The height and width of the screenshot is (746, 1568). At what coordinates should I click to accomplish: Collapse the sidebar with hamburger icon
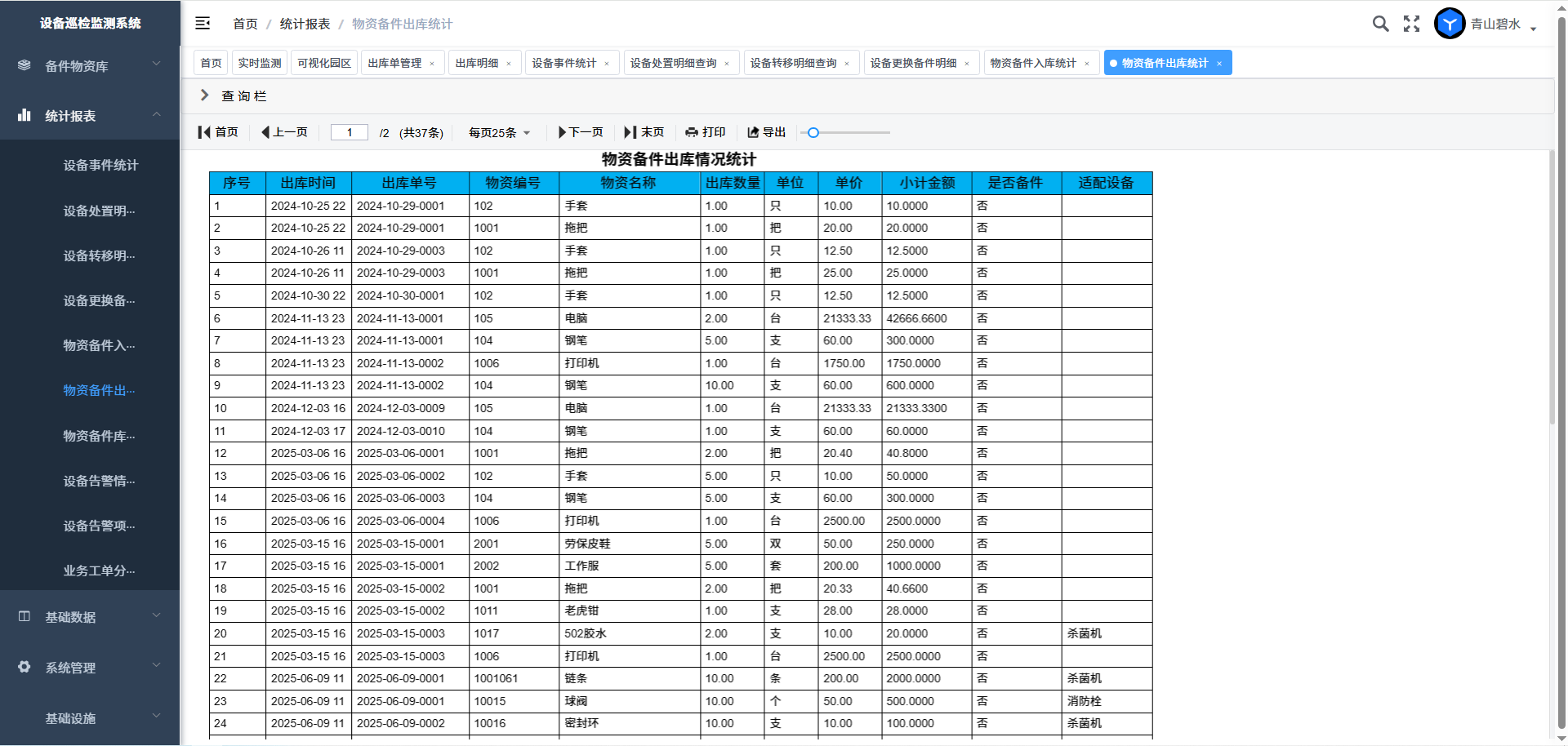coord(203,24)
